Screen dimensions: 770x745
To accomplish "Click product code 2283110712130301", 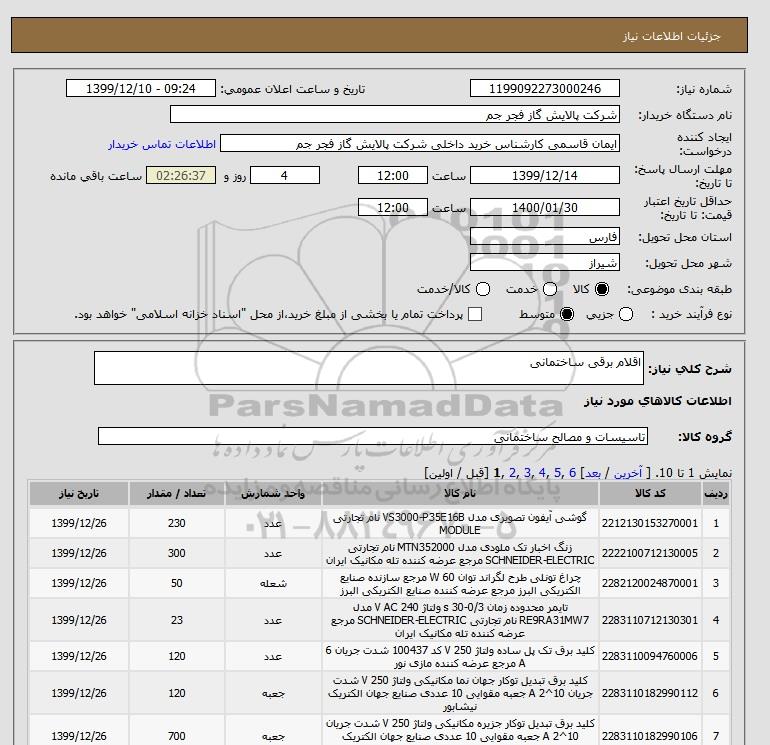I will [650, 620].
